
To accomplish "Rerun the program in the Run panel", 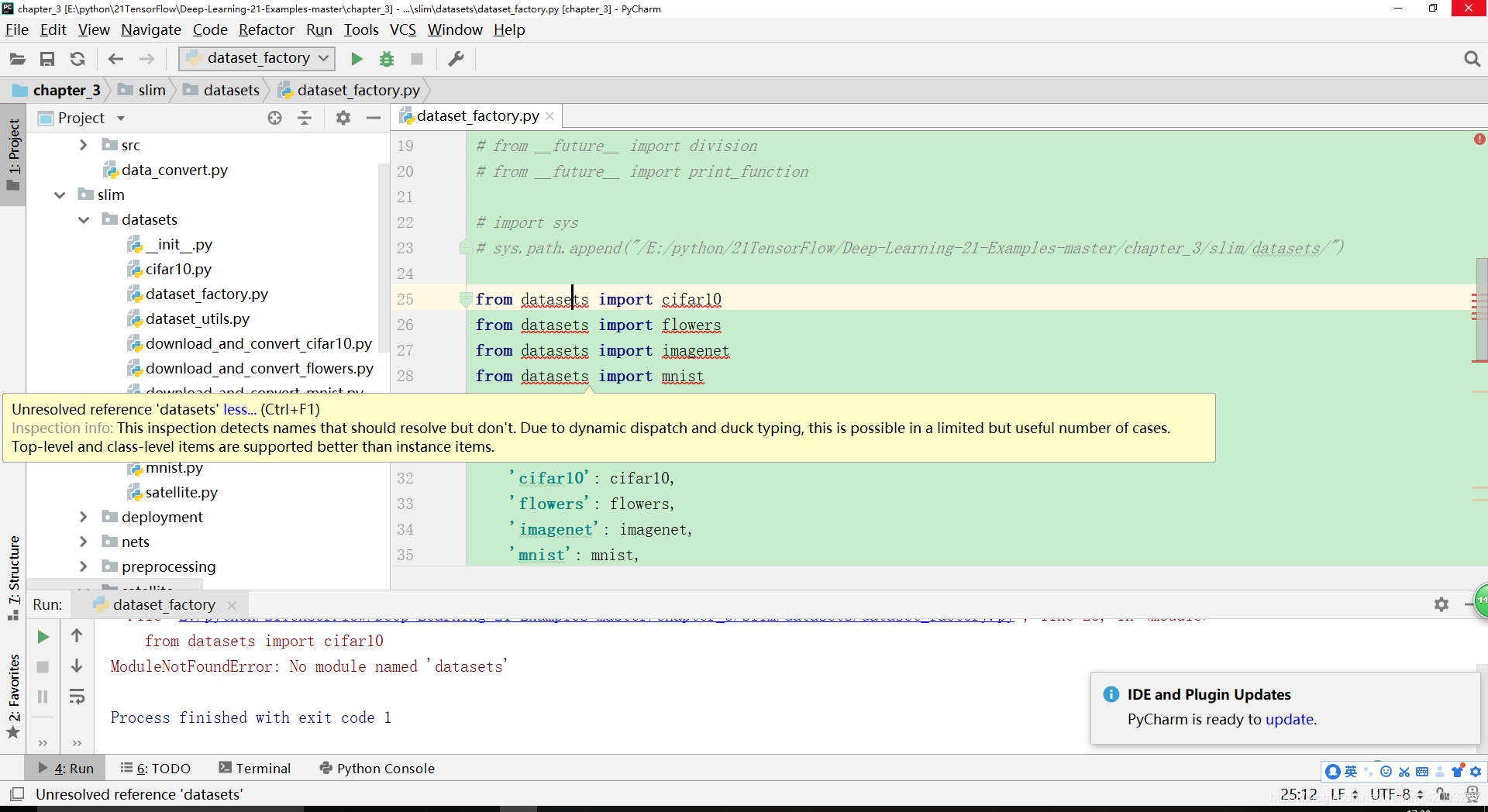I will tap(43, 636).
